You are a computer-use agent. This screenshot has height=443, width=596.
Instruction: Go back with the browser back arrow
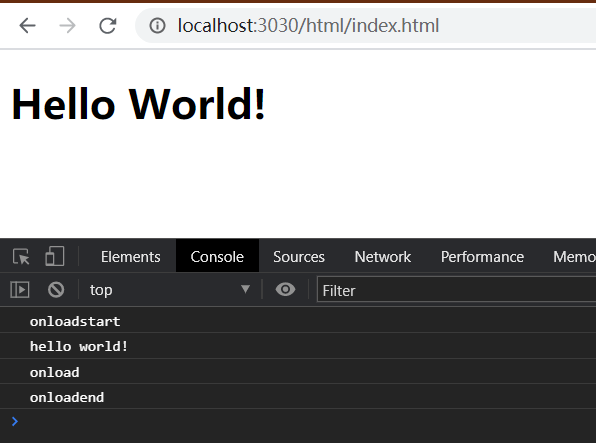point(27,26)
